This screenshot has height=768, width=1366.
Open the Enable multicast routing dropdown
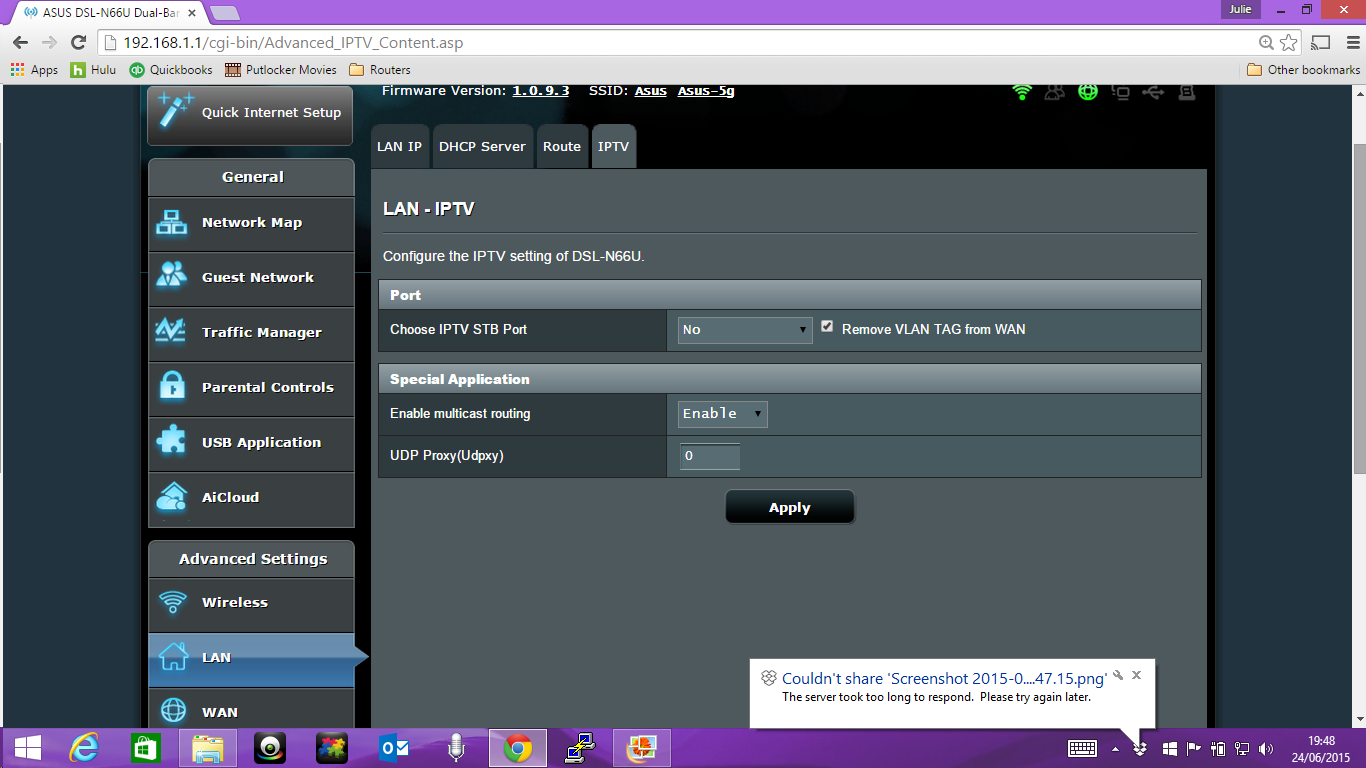point(723,414)
